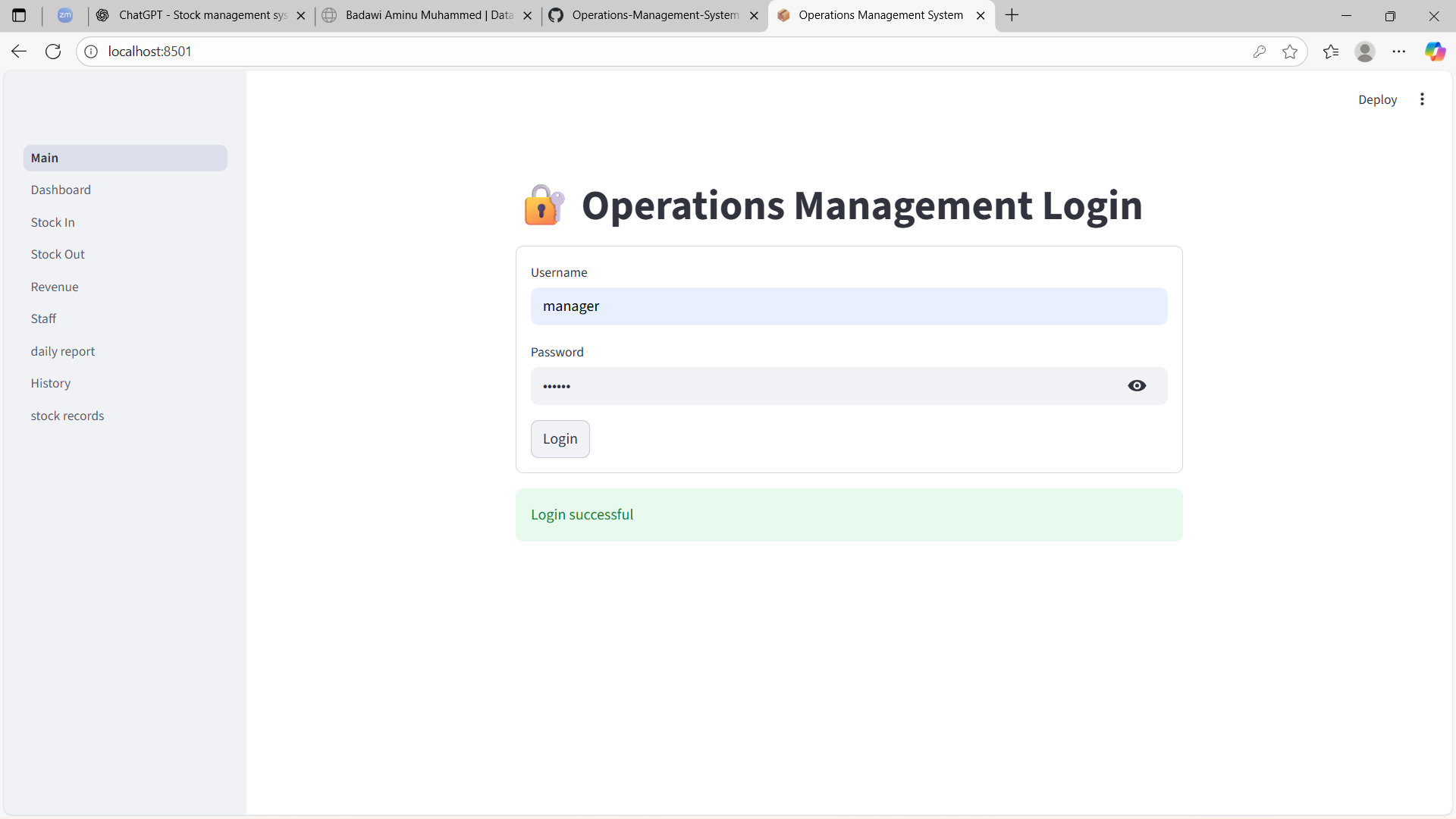1456x819 pixels.
Task: Add this page to favorites star
Action: 1291,51
